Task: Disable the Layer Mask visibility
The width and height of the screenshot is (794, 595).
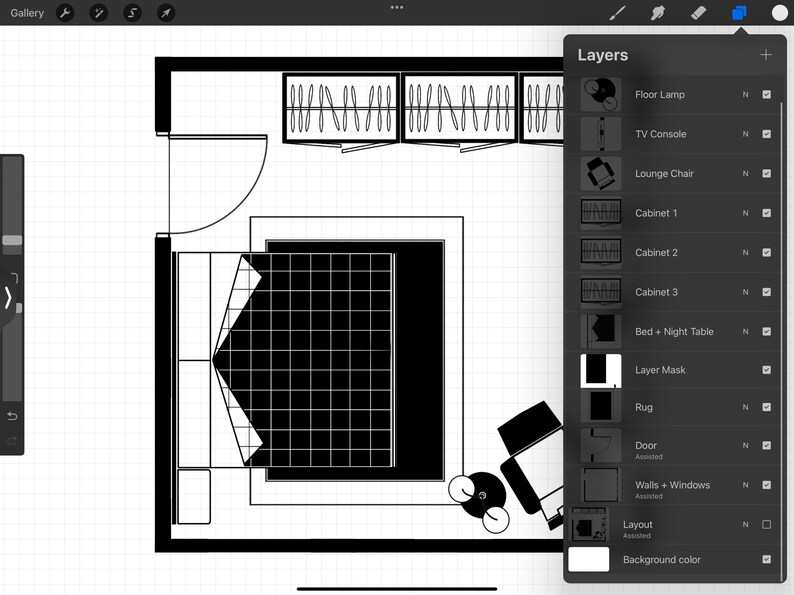Action: 767,370
